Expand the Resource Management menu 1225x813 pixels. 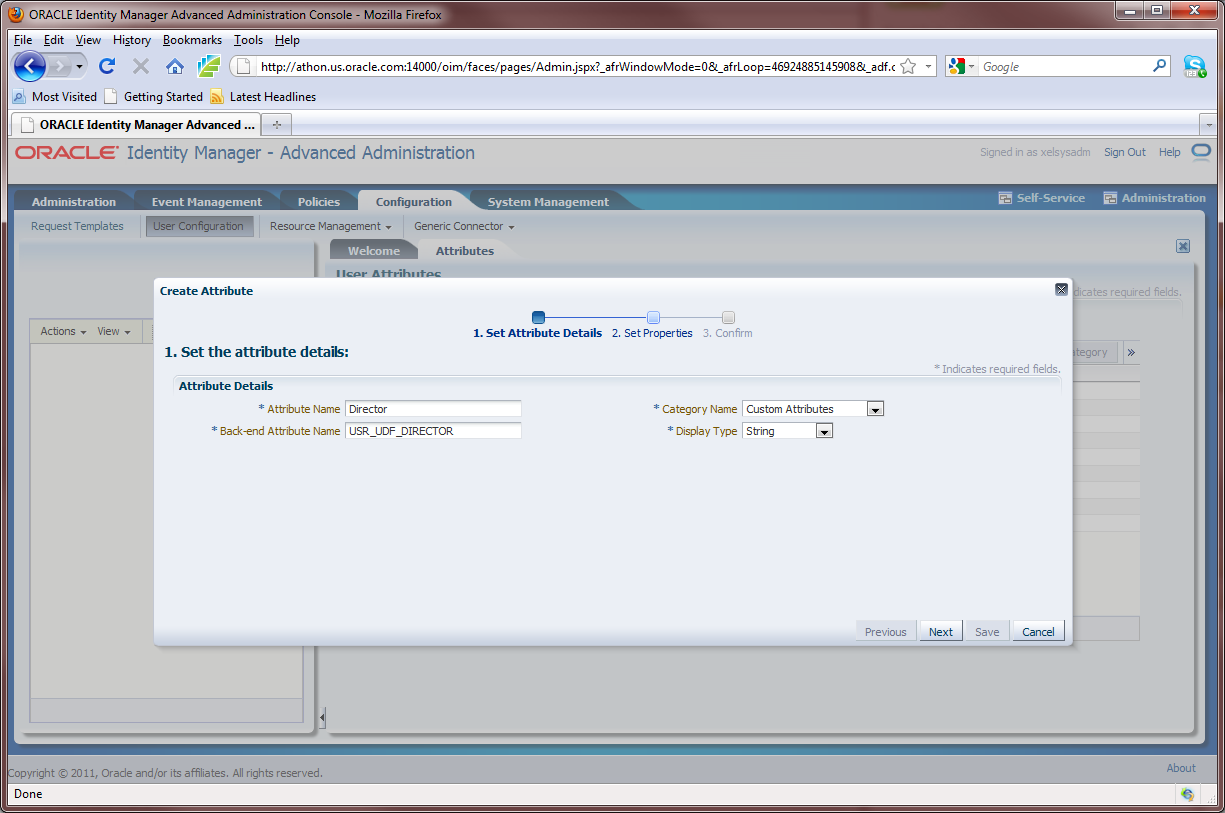(x=331, y=226)
